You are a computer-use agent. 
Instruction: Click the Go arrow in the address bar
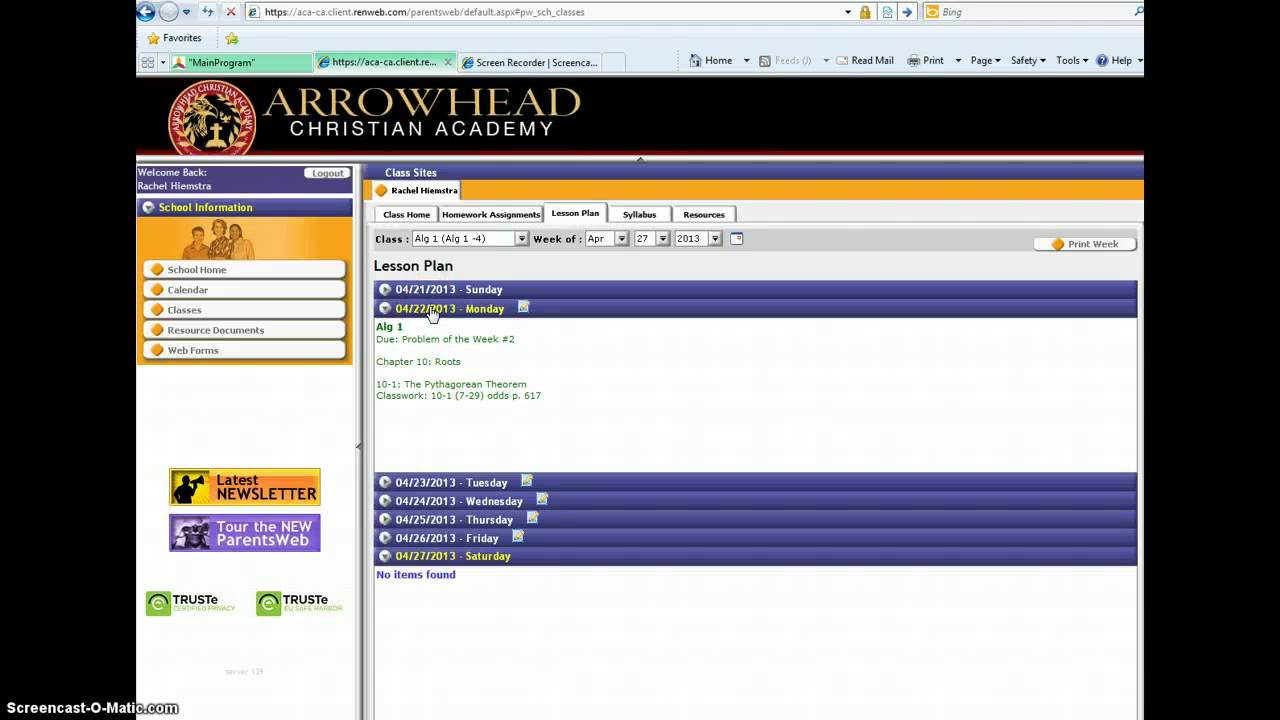[x=907, y=12]
